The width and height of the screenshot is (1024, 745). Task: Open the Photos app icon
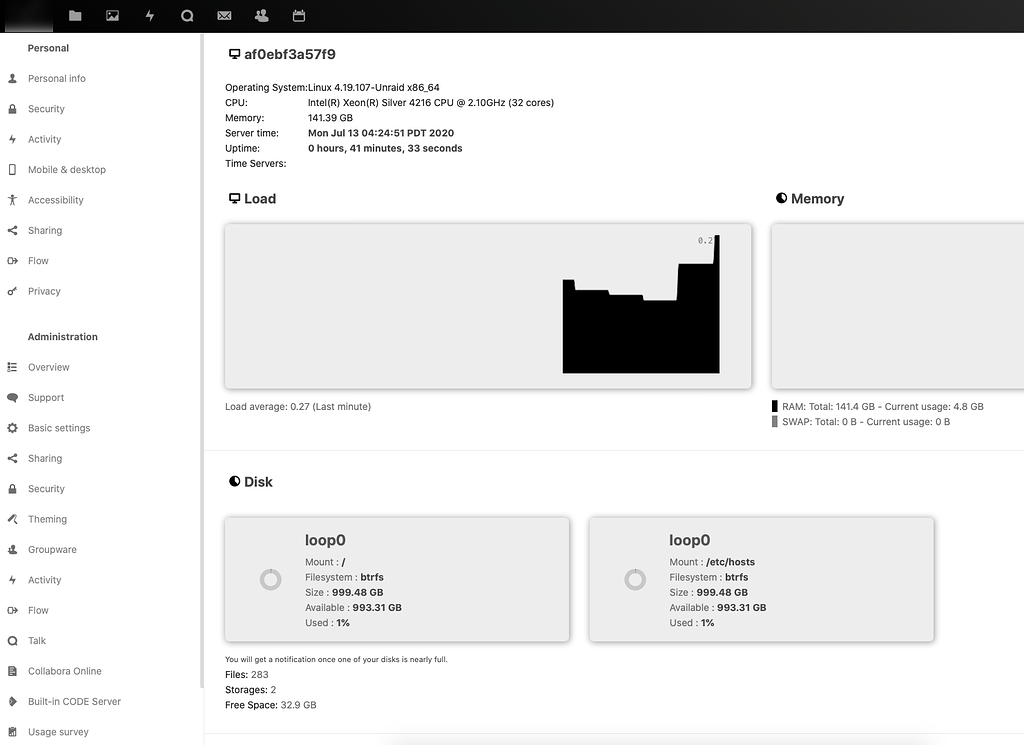click(112, 15)
